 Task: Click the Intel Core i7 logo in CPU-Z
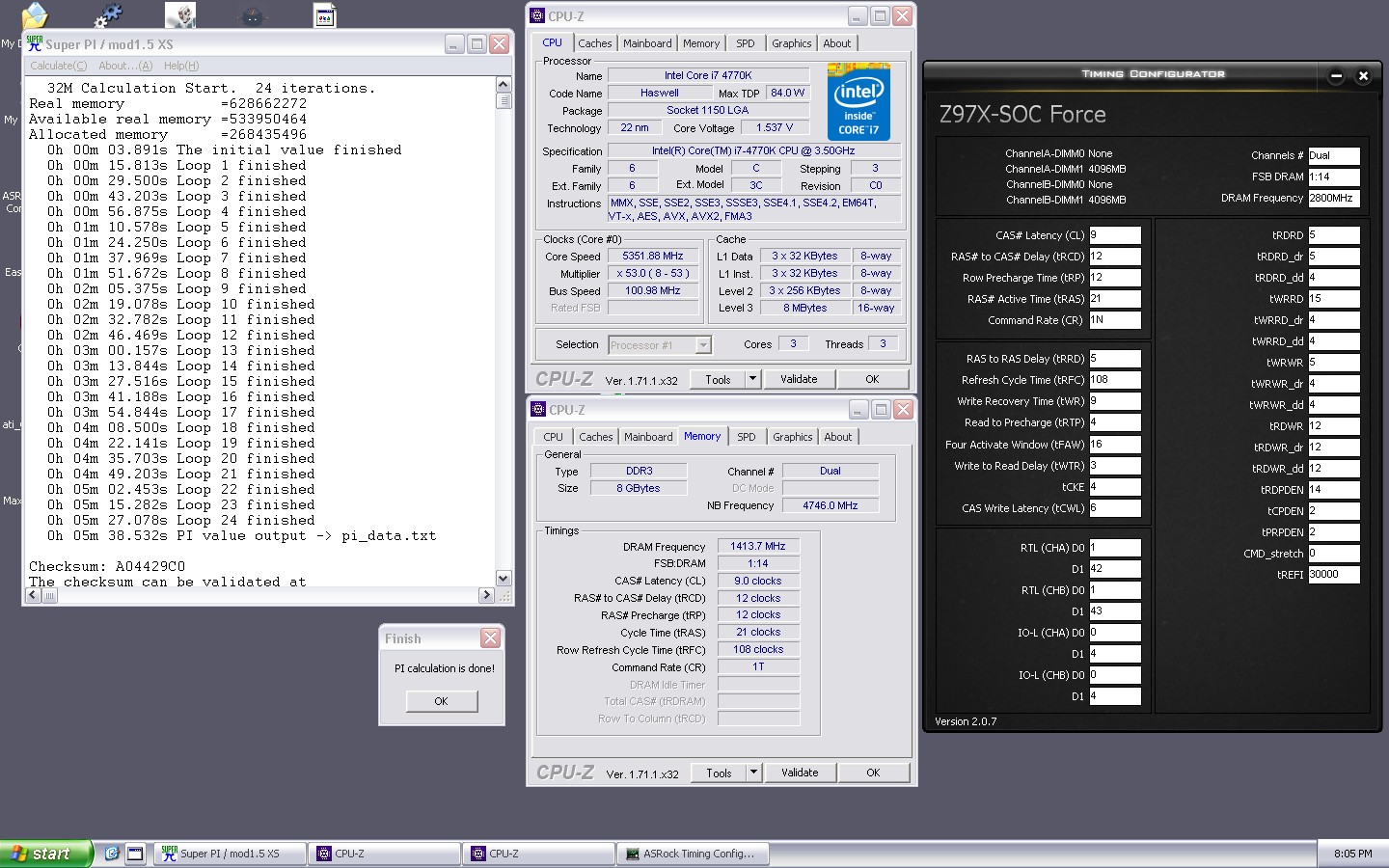click(858, 102)
